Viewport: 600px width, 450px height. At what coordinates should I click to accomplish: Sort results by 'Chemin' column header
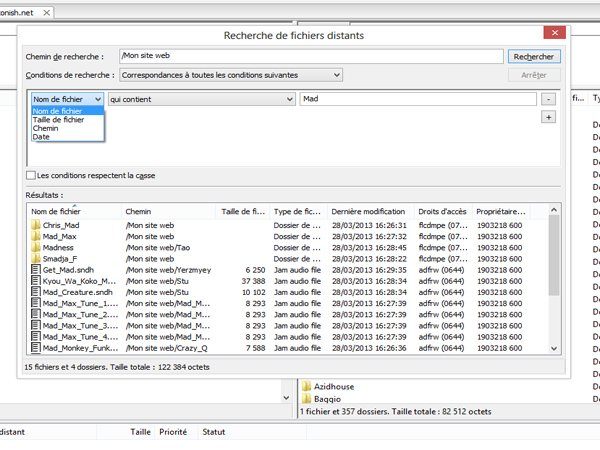click(x=168, y=211)
